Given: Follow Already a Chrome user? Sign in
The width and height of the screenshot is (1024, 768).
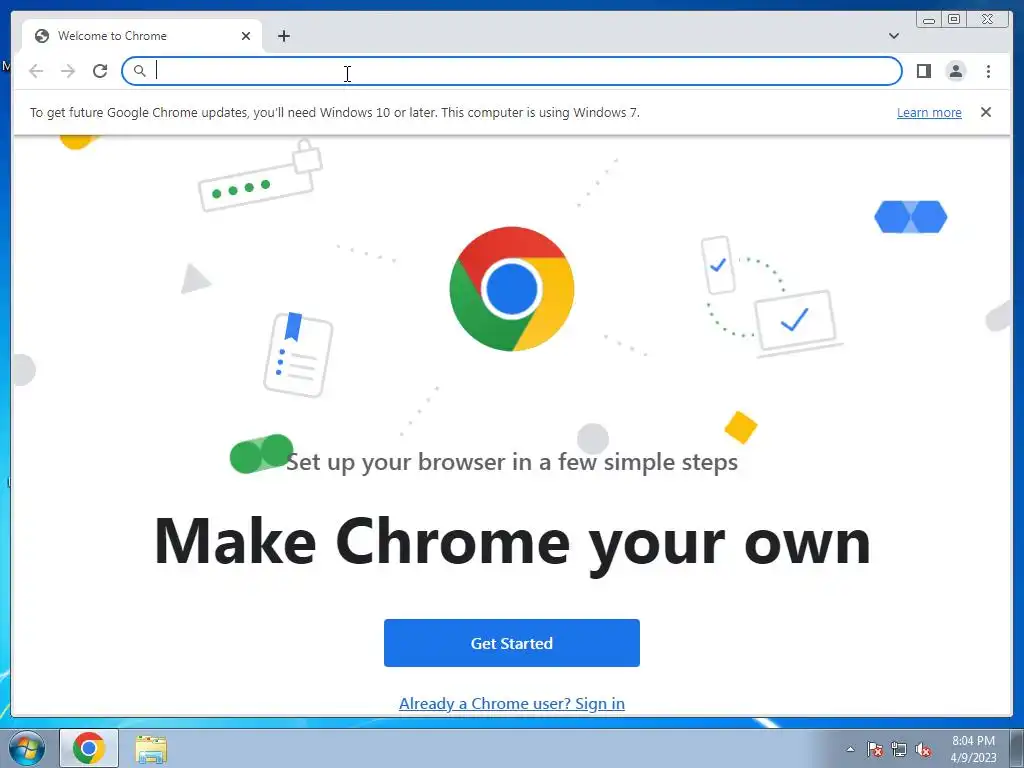Looking at the screenshot, I should pyautogui.click(x=511, y=703).
